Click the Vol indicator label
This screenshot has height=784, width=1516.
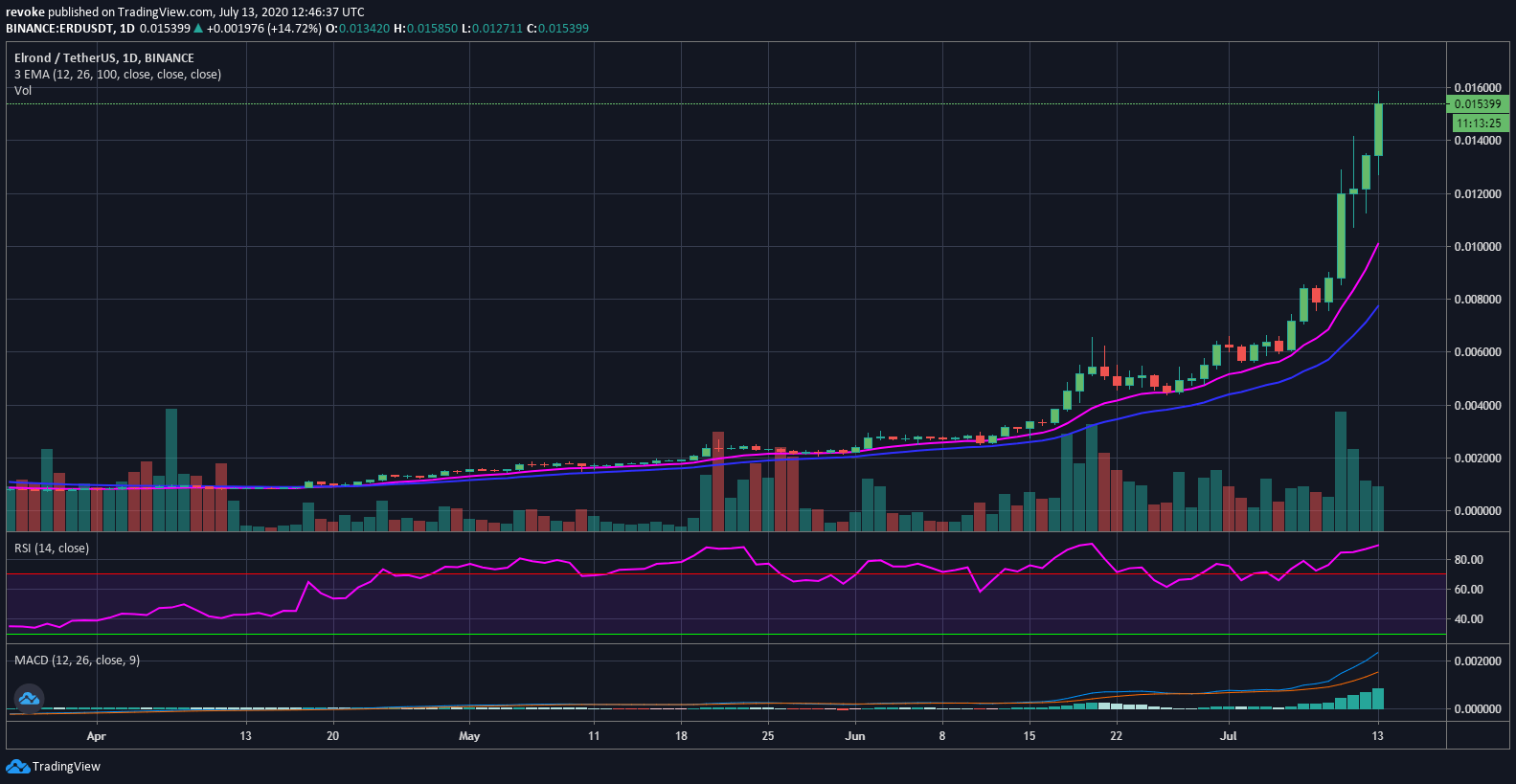click(x=23, y=91)
